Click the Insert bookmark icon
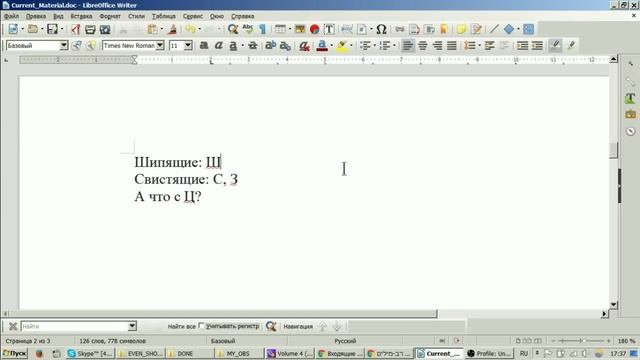Viewport: 640px width, 360px height. [x=444, y=29]
